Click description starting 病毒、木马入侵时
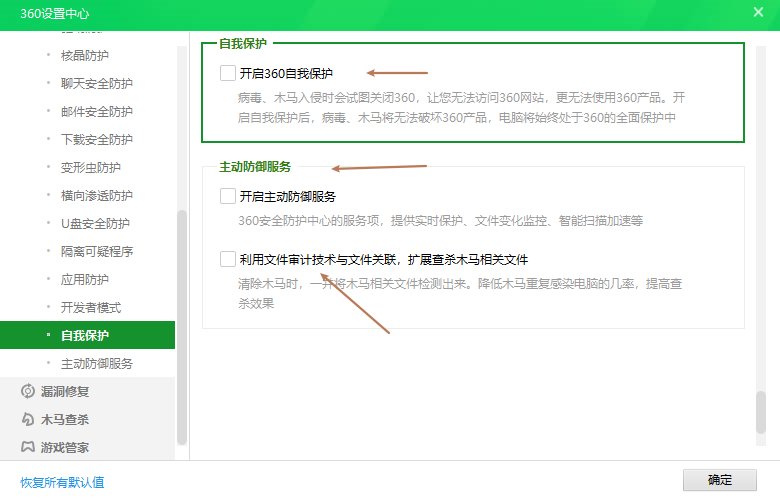780x500 pixels. coord(461,107)
